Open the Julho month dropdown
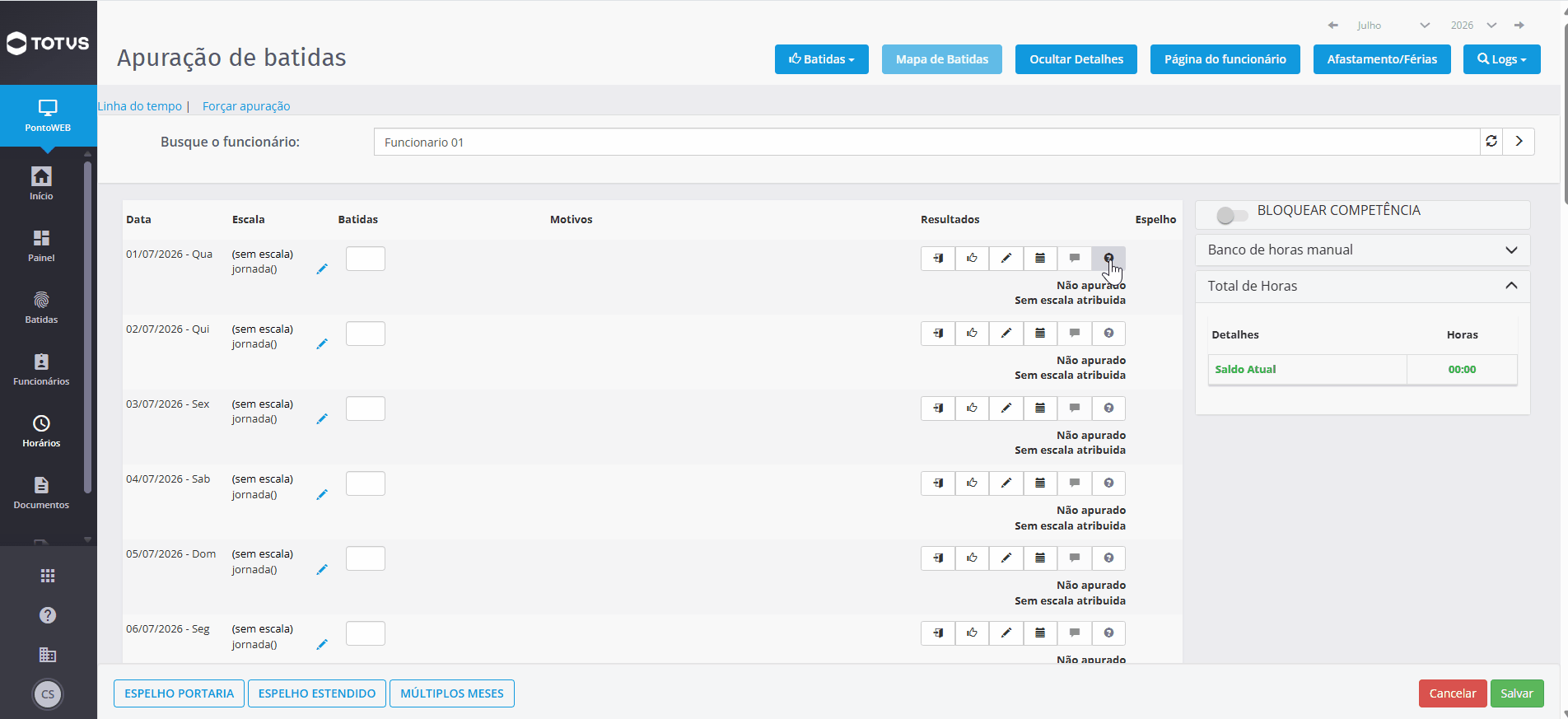Image resolution: width=1568 pixels, height=719 pixels. pos(1394,26)
